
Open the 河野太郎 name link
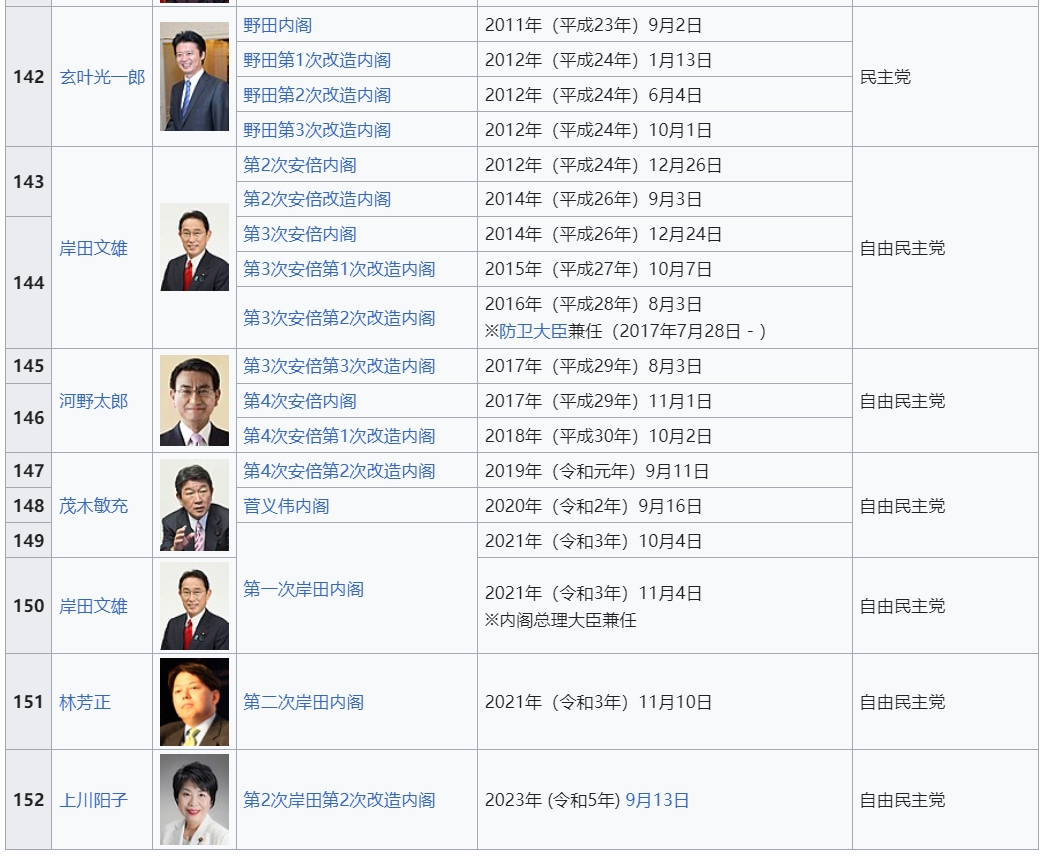pyautogui.click(x=93, y=401)
